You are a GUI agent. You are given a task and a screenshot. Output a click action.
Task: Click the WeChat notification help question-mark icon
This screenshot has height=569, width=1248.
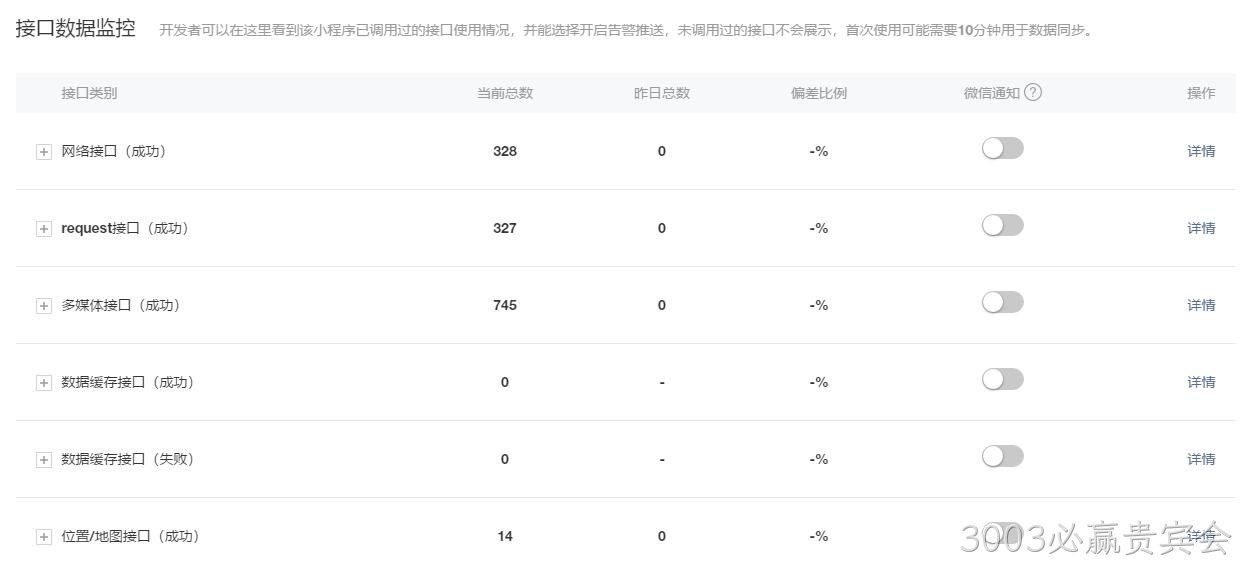[x=1033, y=92]
